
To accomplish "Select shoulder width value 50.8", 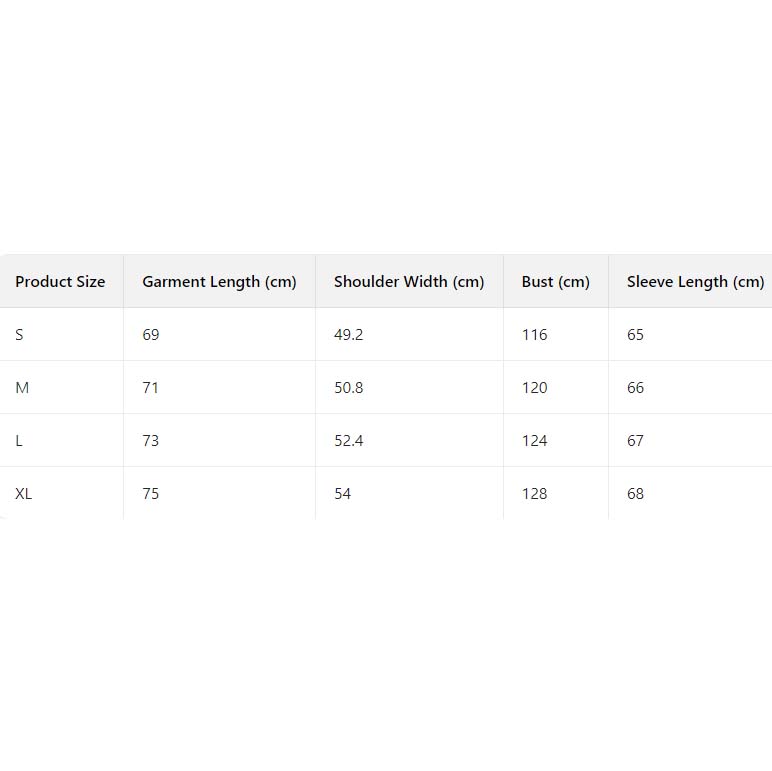I will (349, 388).
